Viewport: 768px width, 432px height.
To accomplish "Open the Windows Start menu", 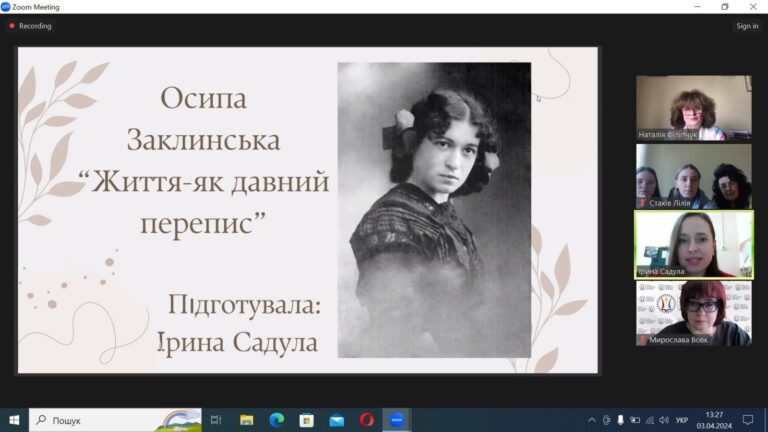I will click(x=14, y=420).
